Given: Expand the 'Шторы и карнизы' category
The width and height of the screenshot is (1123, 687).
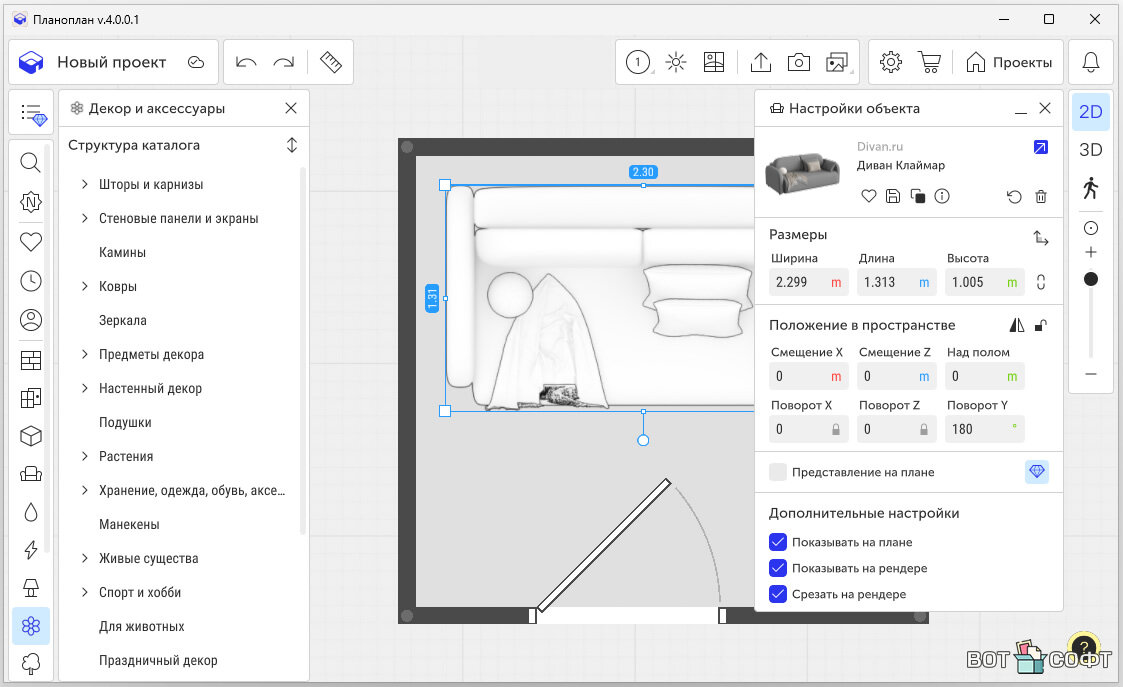Looking at the screenshot, I should pyautogui.click(x=84, y=185).
